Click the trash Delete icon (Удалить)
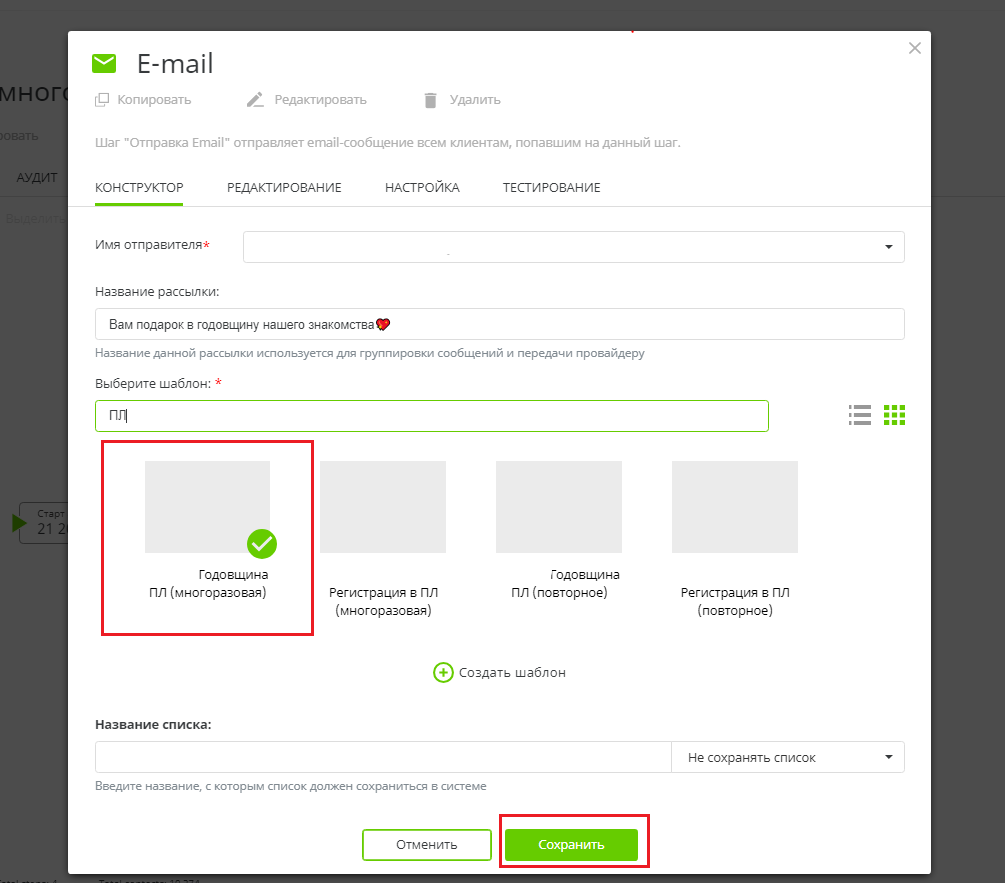This screenshot has width=1005, height=883. (x=431, y=100)
